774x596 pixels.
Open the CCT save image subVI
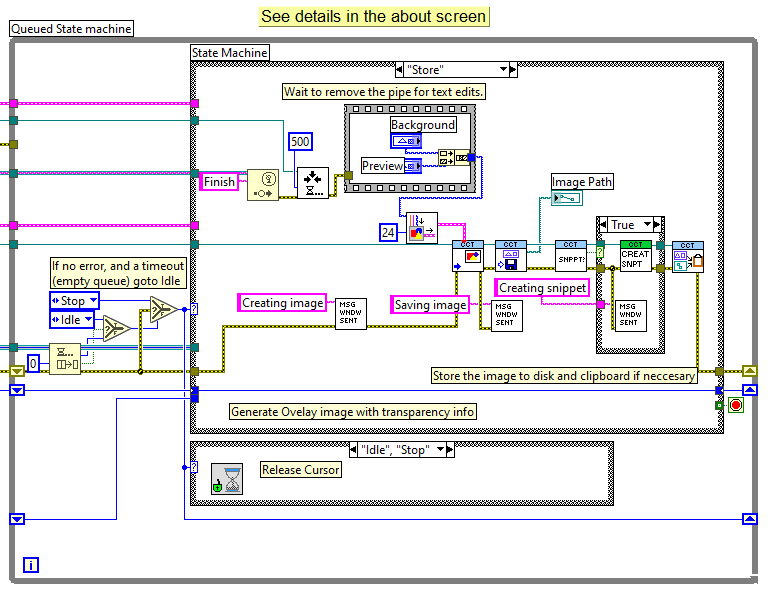tap(511, 256)
